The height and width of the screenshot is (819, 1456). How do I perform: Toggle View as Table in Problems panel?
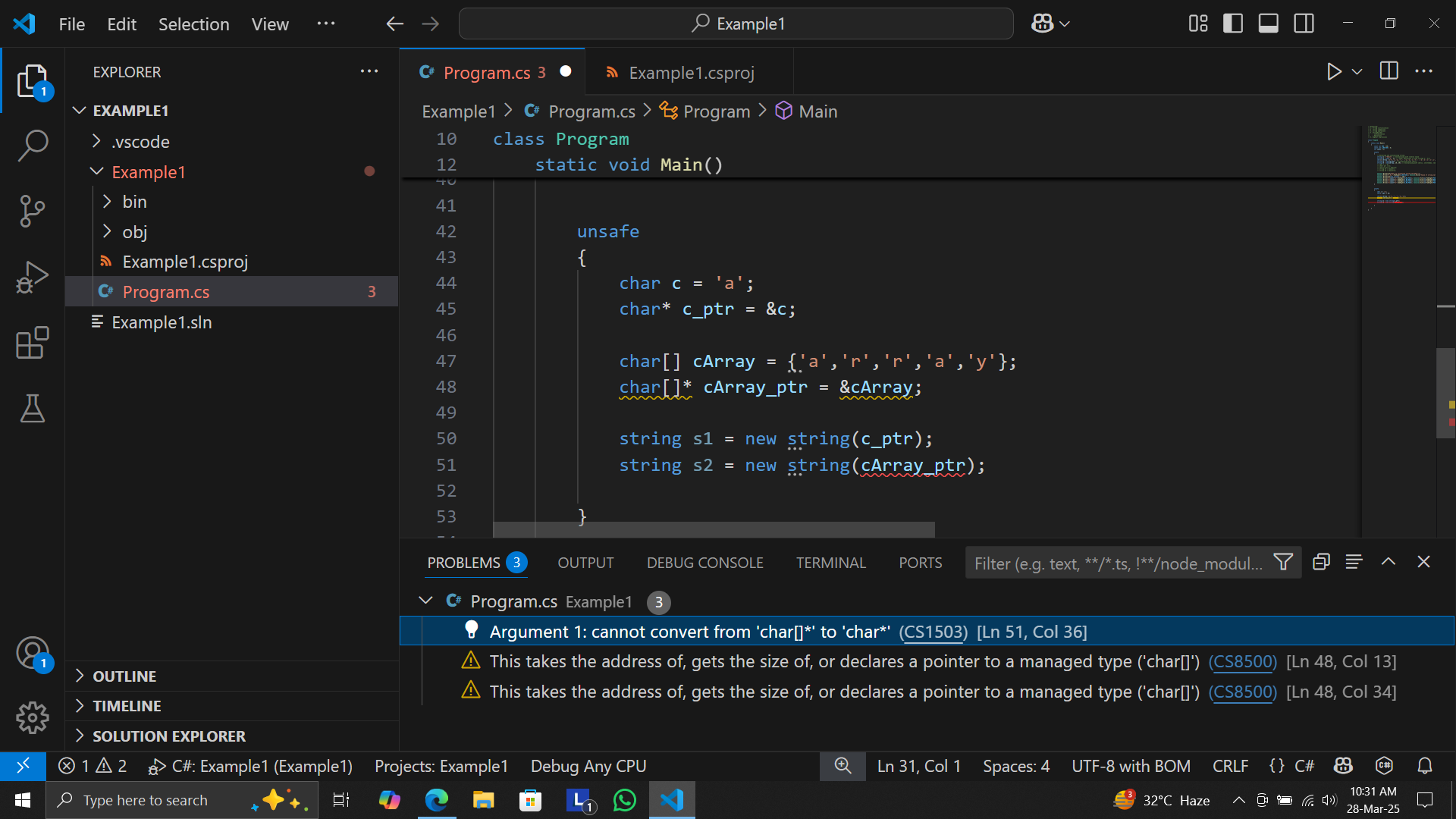[x=1354, y=562]
